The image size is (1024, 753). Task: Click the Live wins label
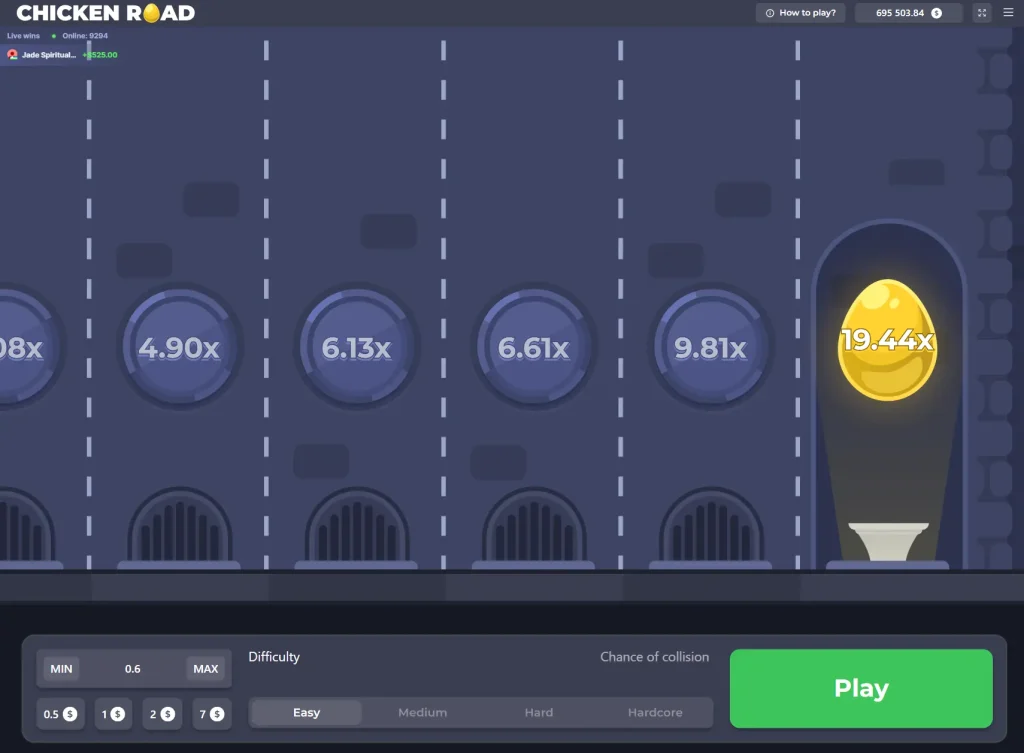pyautogui.click(x=24, y=36)
